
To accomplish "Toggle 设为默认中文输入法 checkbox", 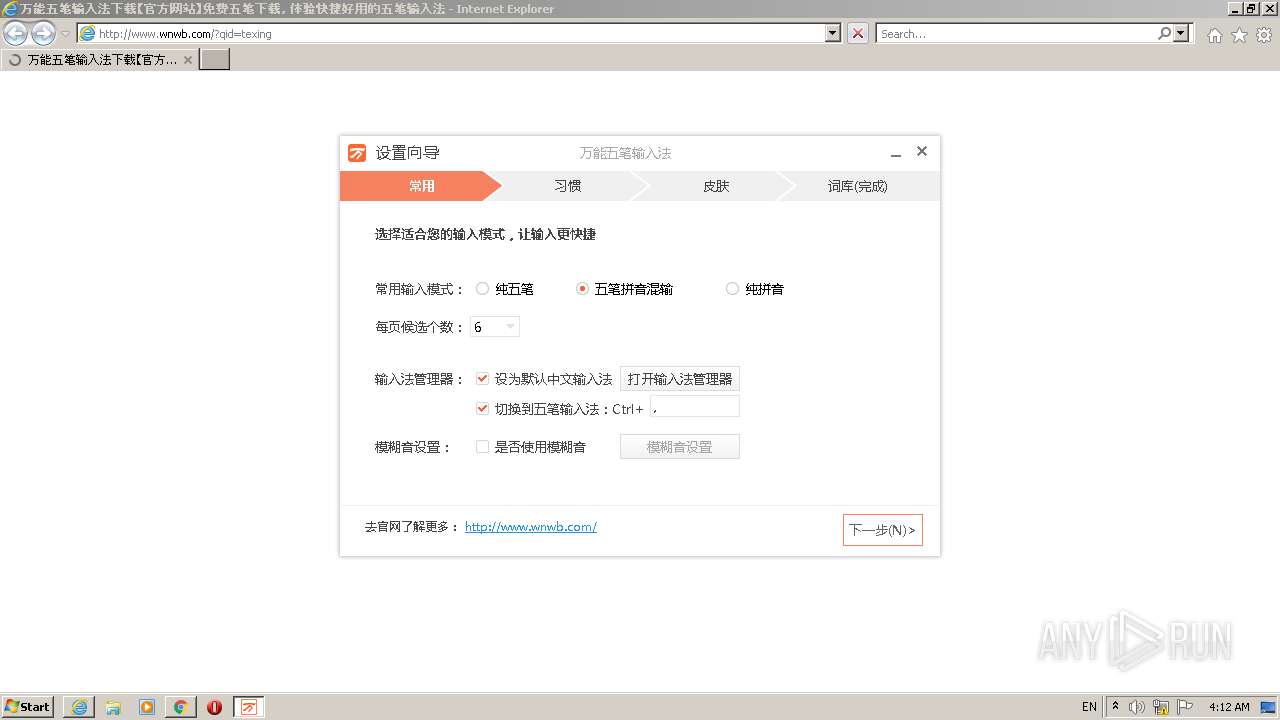I will pyautogui.click(x=482, y=379).
